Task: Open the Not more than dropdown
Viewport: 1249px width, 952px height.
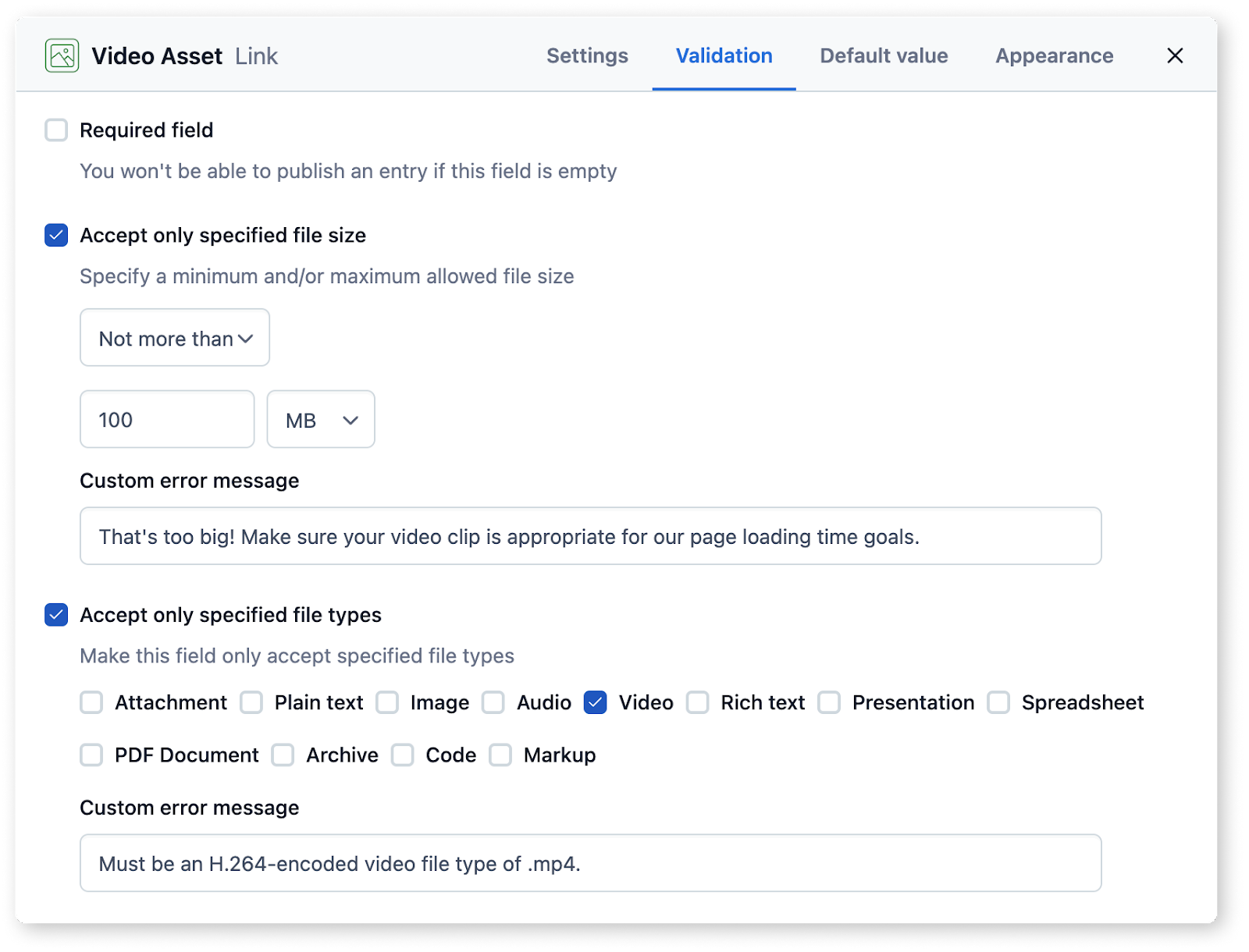Action: (174, 338)
